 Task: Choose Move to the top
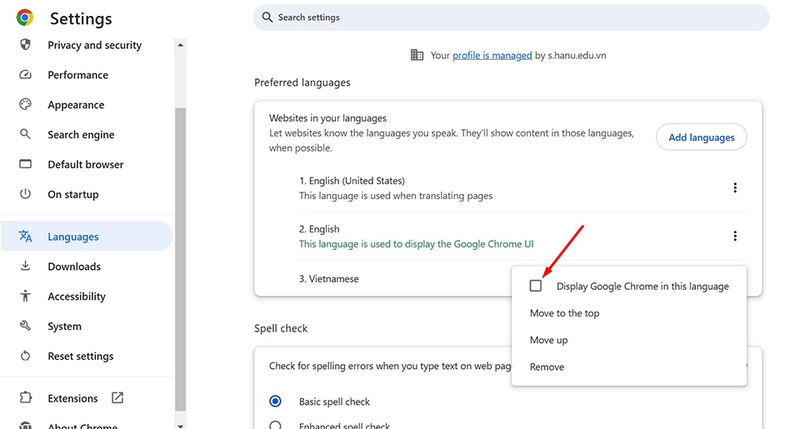click(x=564, y=313)
